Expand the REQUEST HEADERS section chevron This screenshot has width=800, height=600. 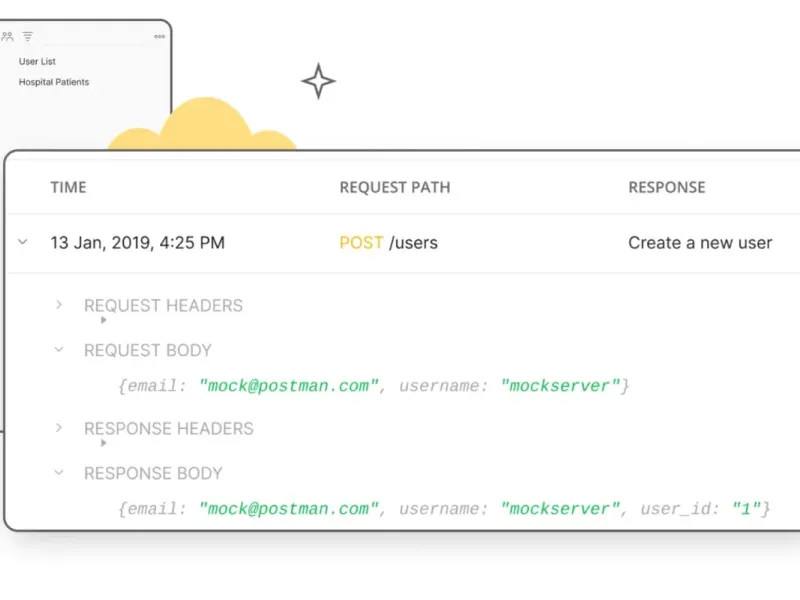(59, 305)
